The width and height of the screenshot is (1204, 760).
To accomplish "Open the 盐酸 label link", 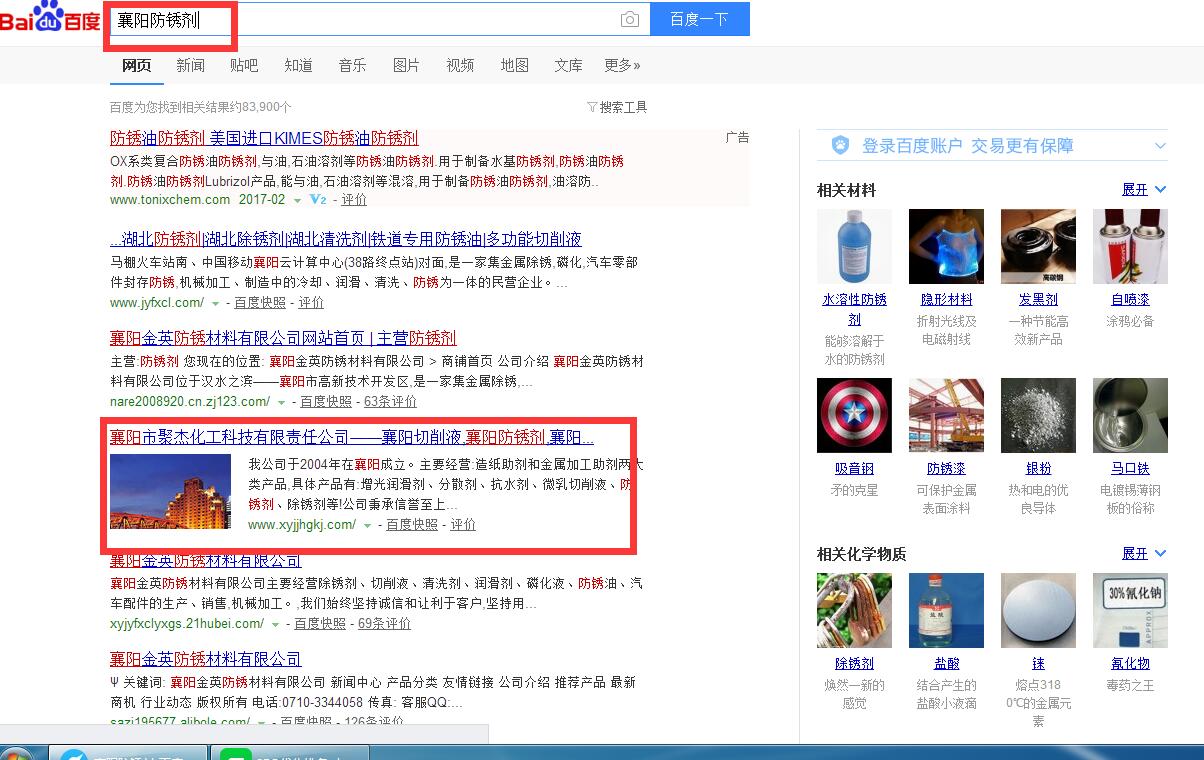I will [946, 664].
